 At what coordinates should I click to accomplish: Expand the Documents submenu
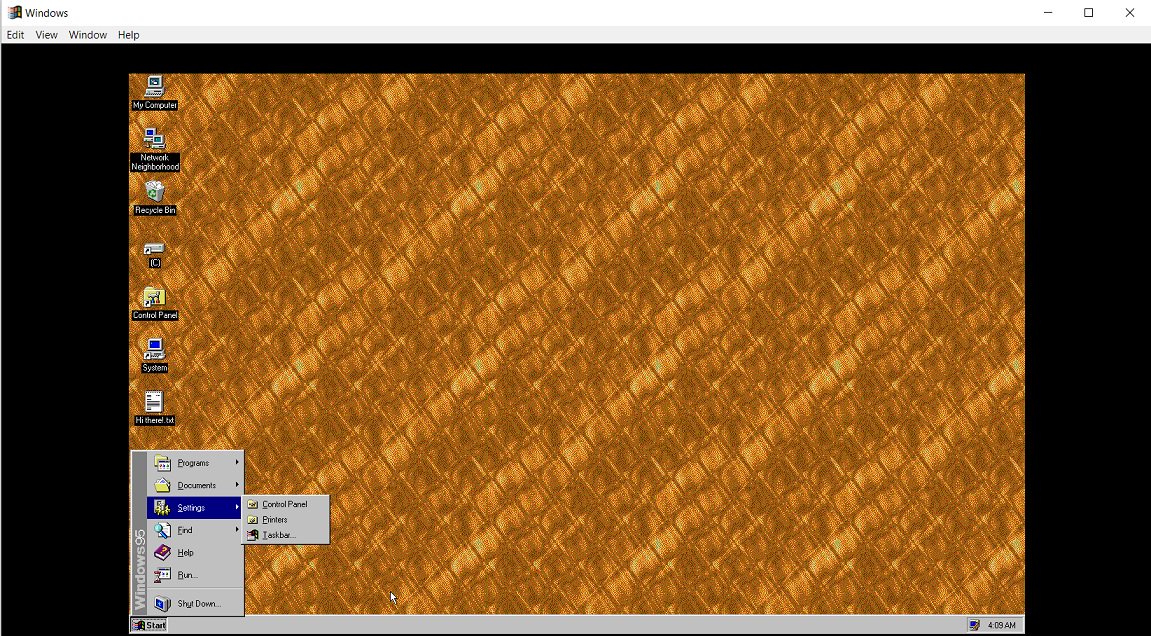tap(195, 485)
